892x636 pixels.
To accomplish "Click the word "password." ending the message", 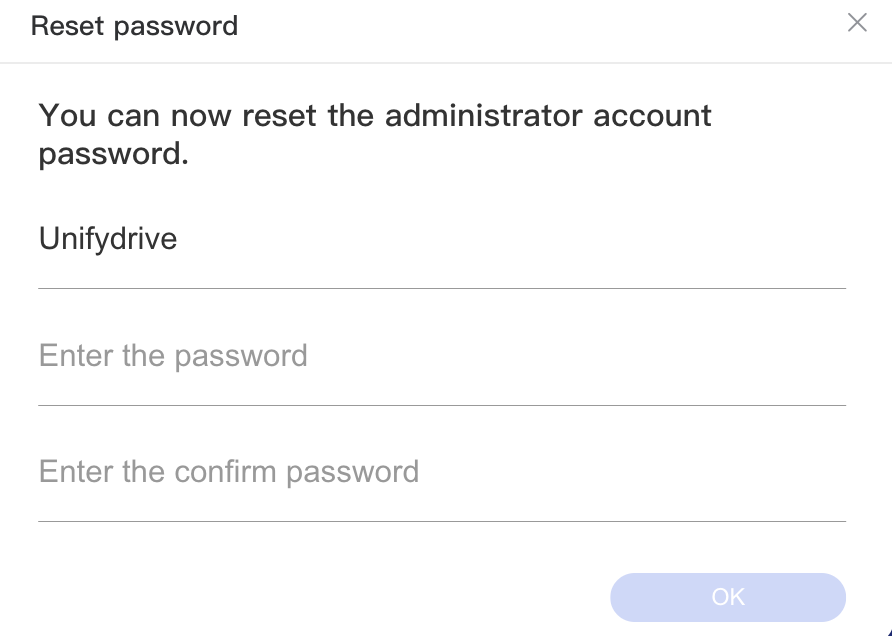I will coord(113,155).
